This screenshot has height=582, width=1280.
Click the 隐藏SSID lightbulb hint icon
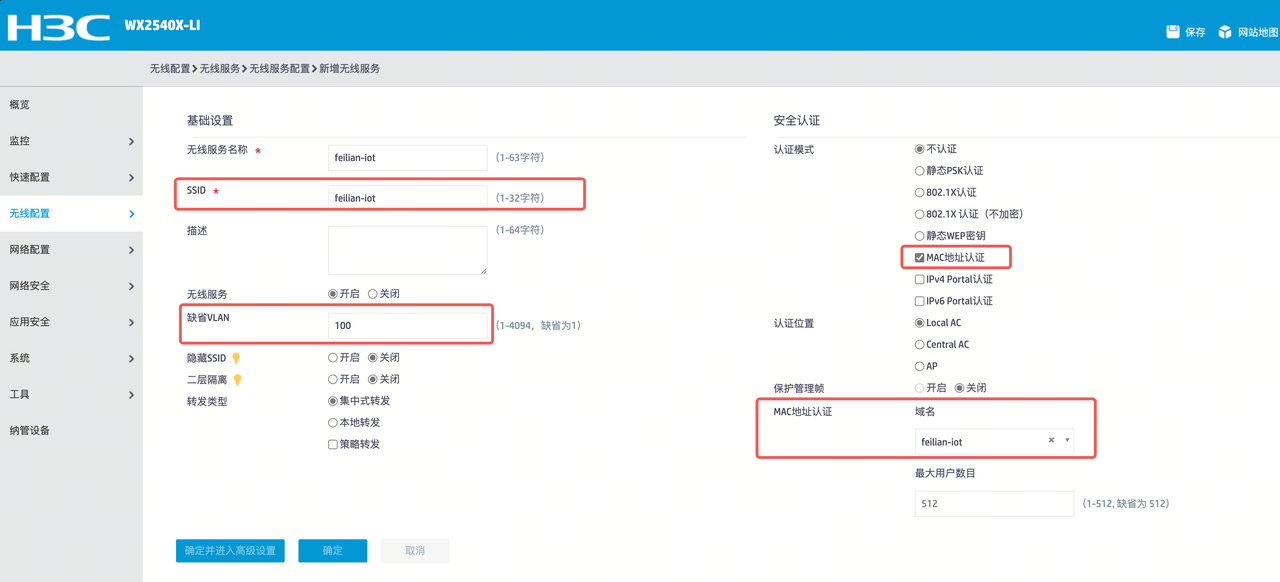pyautogui.click(x=237, y=358)
